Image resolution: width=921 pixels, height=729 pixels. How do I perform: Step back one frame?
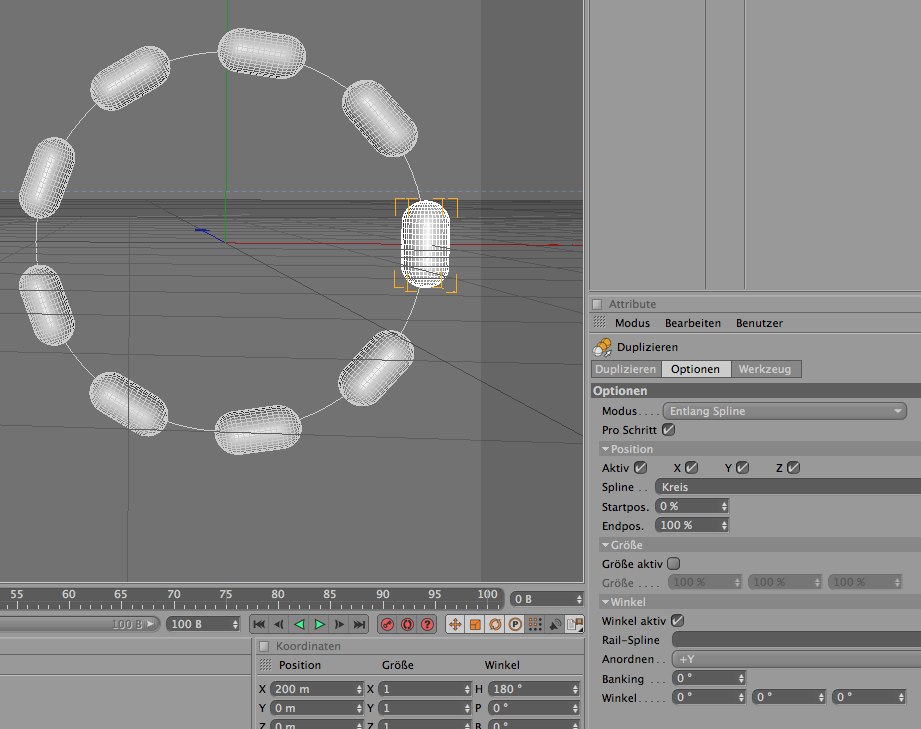click(279, 624)
